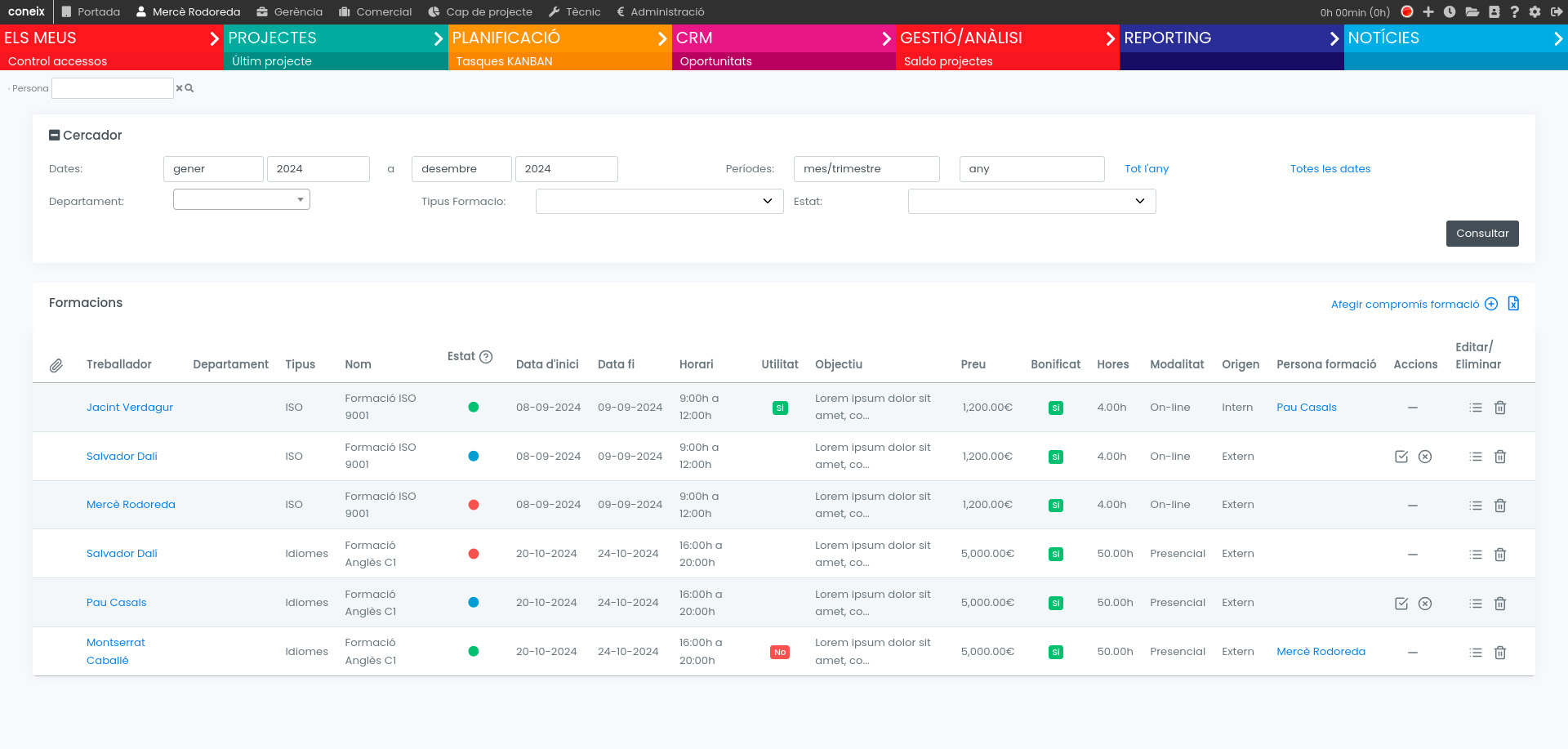Open Saldo projectes shortcut
This screenshot has width=1568, height=749.
pos(948,61)
